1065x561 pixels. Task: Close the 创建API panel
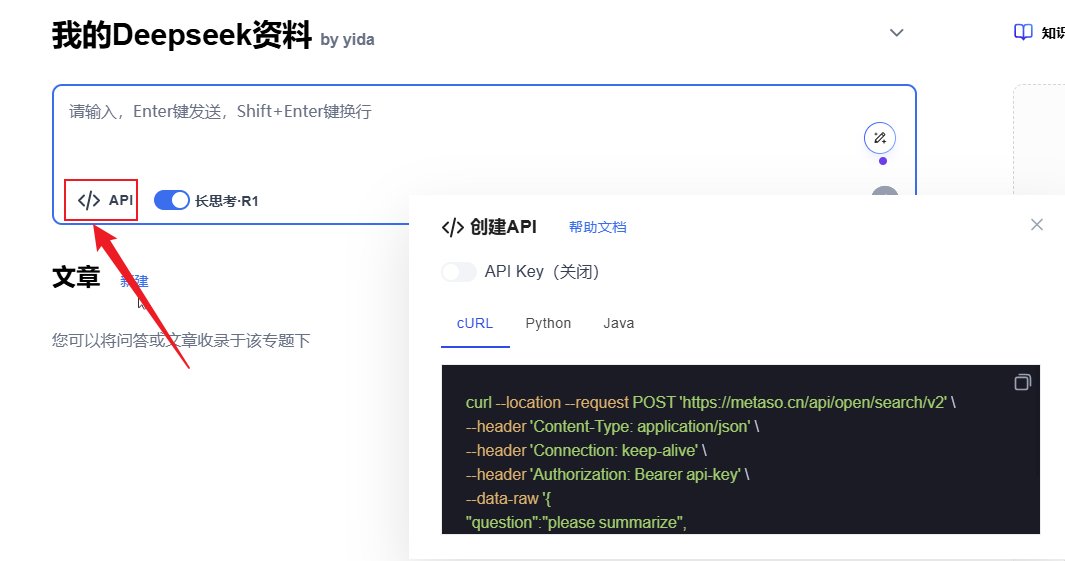(1036, 225)
